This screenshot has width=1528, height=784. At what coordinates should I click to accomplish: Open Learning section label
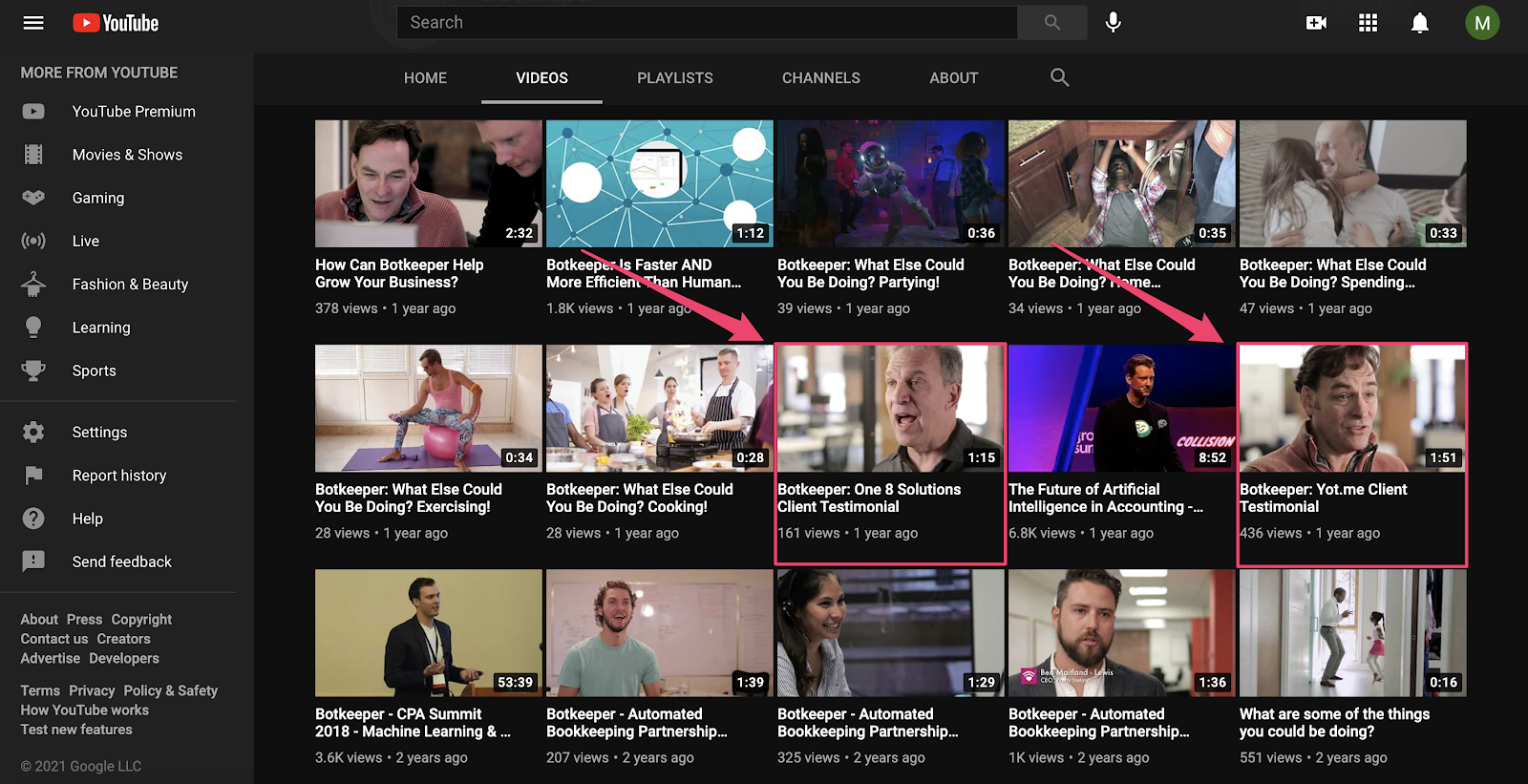[x=101, y=328]
